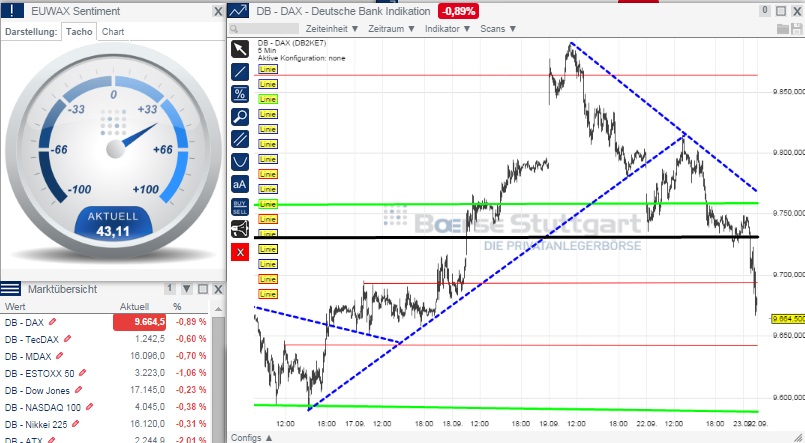This screenshot has height=443, width=805.
Task: Click the Marktübersicht vertical scrollbar thumb
Action: 218,378
